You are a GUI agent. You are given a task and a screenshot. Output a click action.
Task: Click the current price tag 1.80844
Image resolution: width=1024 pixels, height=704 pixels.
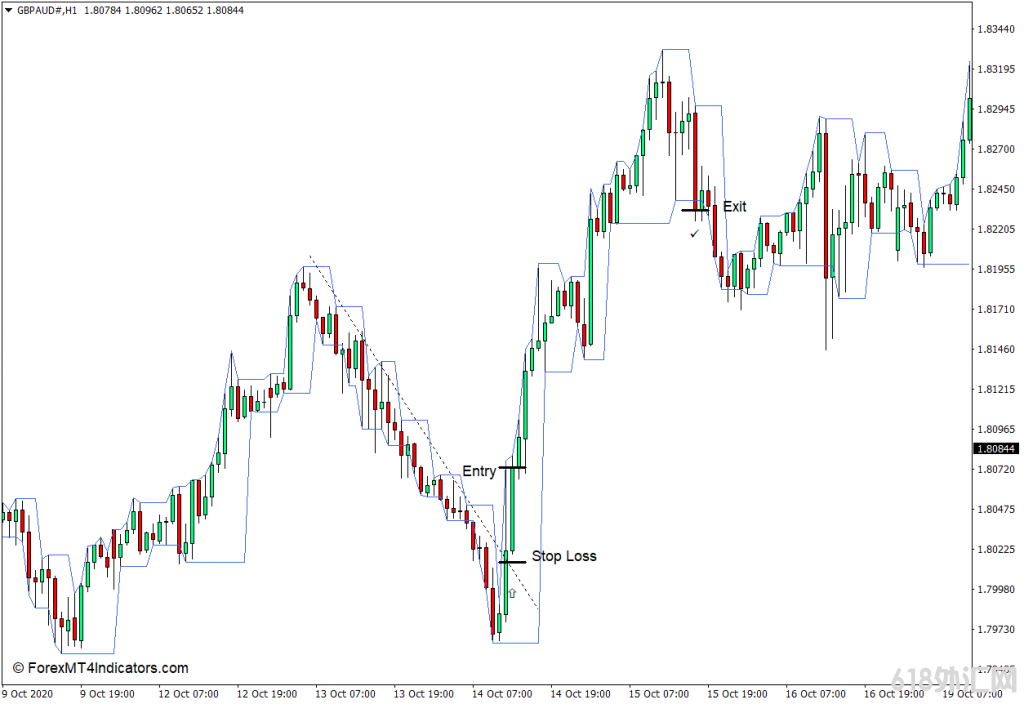point(996,449)
